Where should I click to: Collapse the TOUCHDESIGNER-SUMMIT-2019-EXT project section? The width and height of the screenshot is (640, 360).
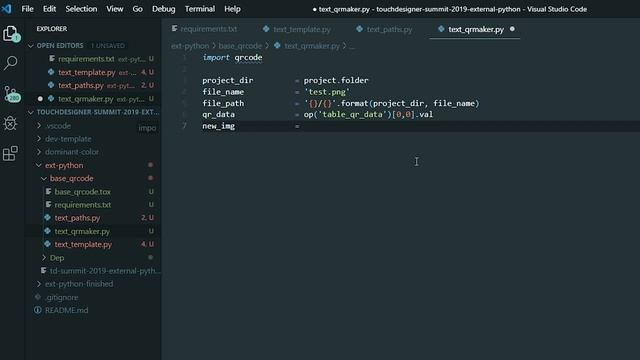pos(31,112)
